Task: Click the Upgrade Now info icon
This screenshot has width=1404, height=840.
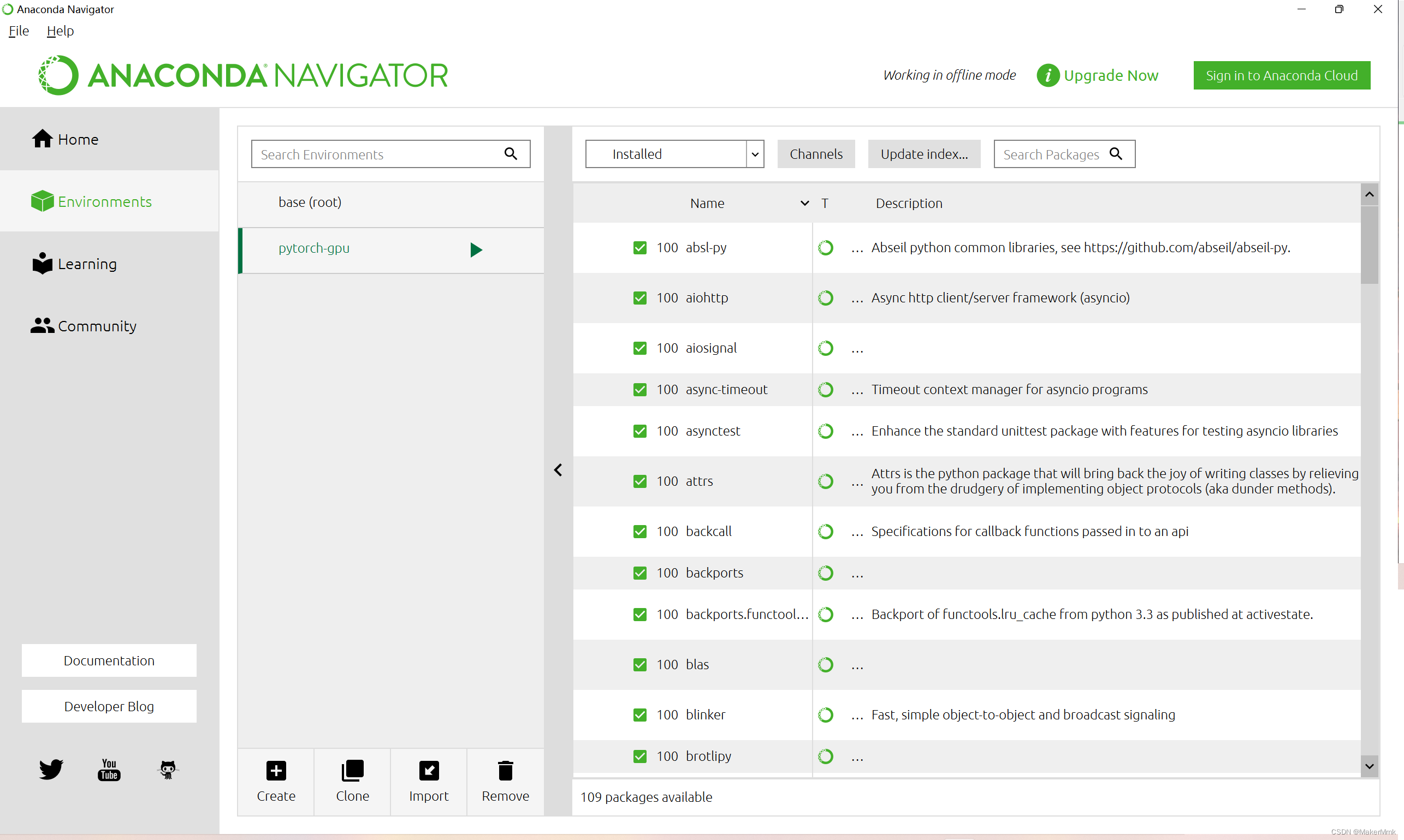Action: 1048,75
